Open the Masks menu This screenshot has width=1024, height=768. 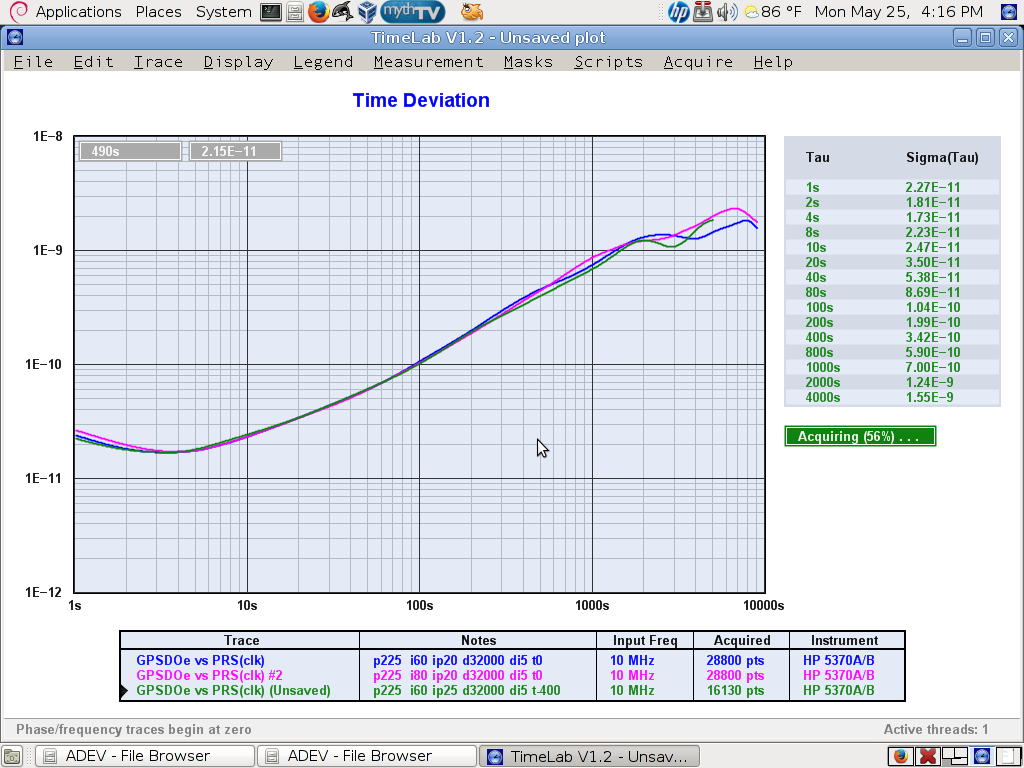[x=528, y=62]
